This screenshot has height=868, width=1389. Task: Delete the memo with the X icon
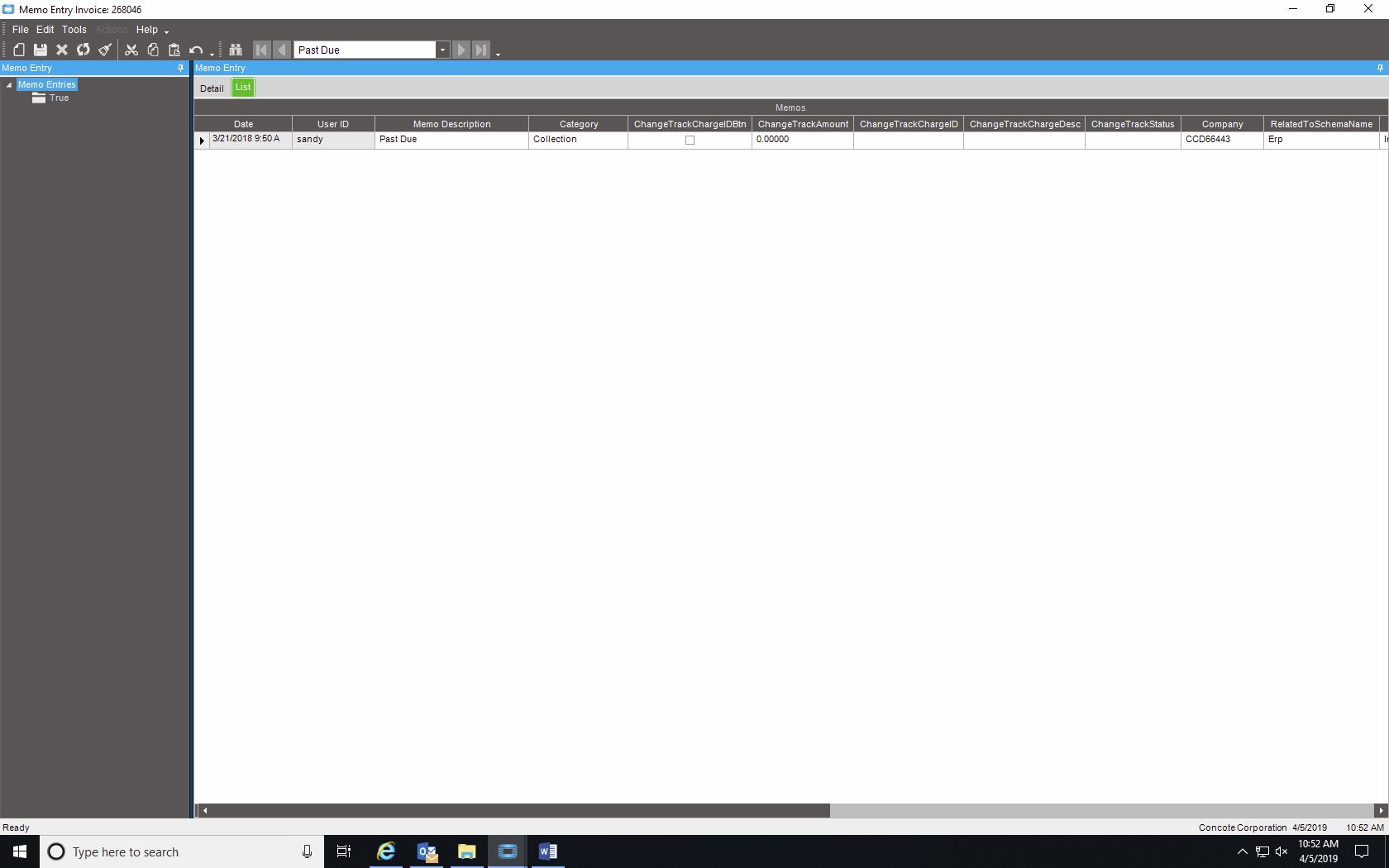[62, 50]
